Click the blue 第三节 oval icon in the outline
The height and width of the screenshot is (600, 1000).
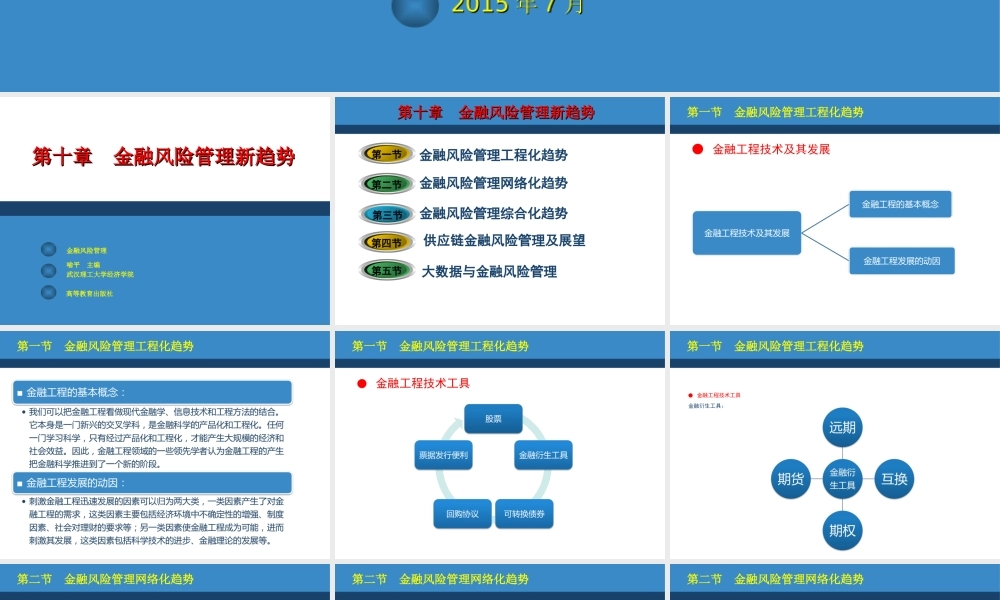(x=385, y=213)
